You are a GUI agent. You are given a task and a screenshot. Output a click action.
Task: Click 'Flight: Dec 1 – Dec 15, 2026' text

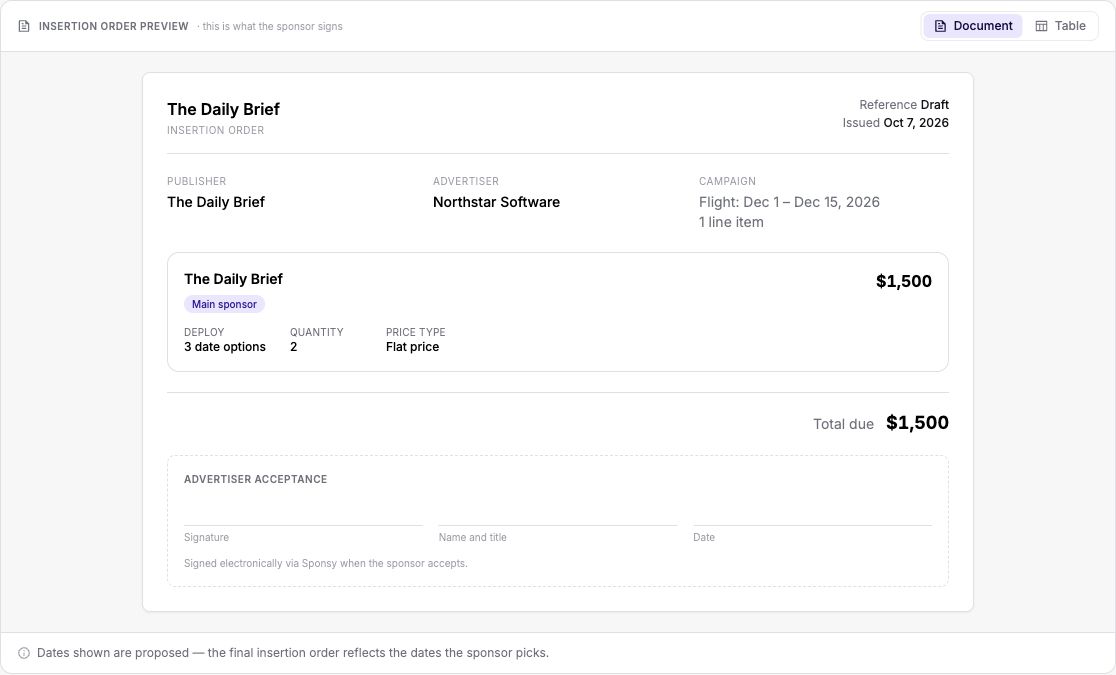789,202
